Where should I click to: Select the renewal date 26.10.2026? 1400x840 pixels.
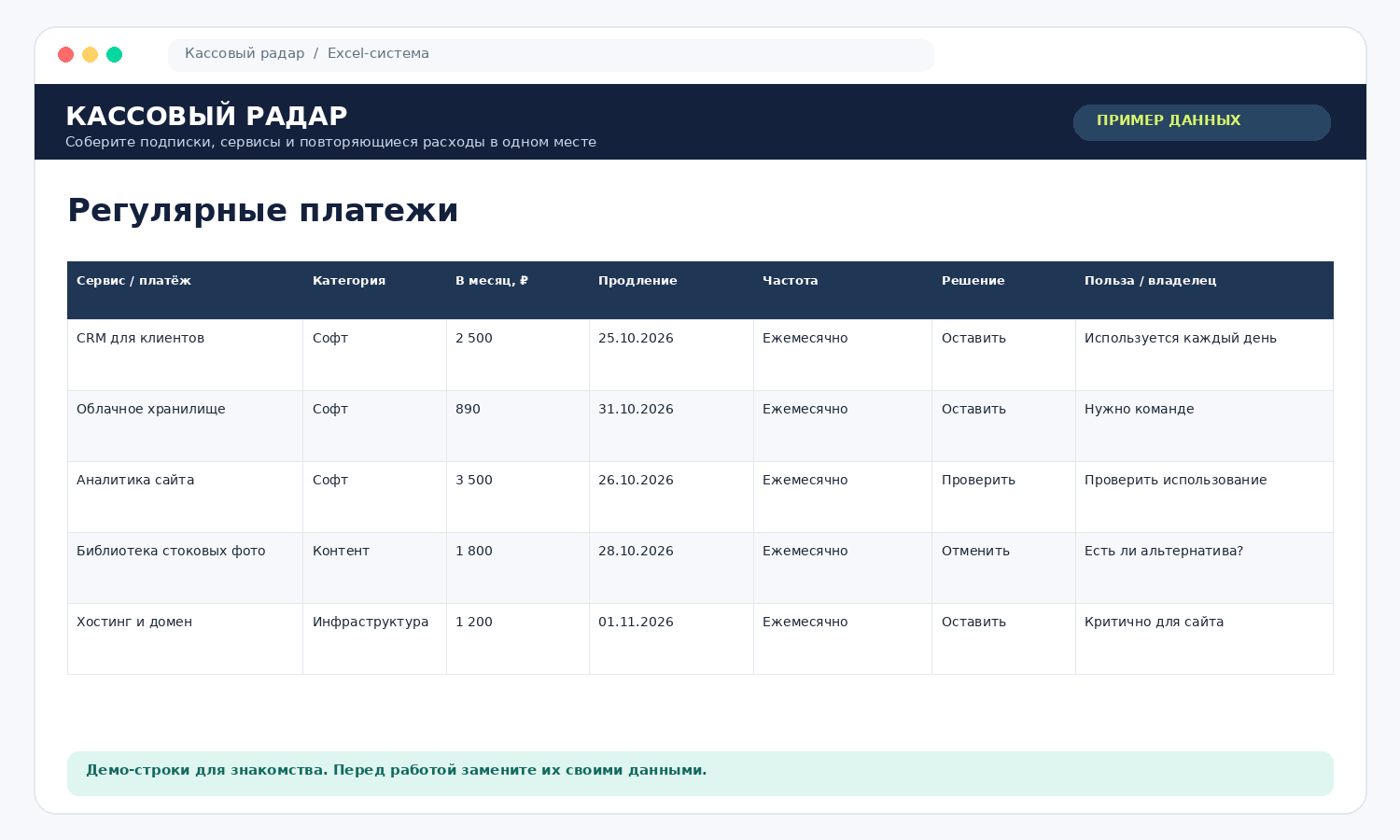point(671,497)
